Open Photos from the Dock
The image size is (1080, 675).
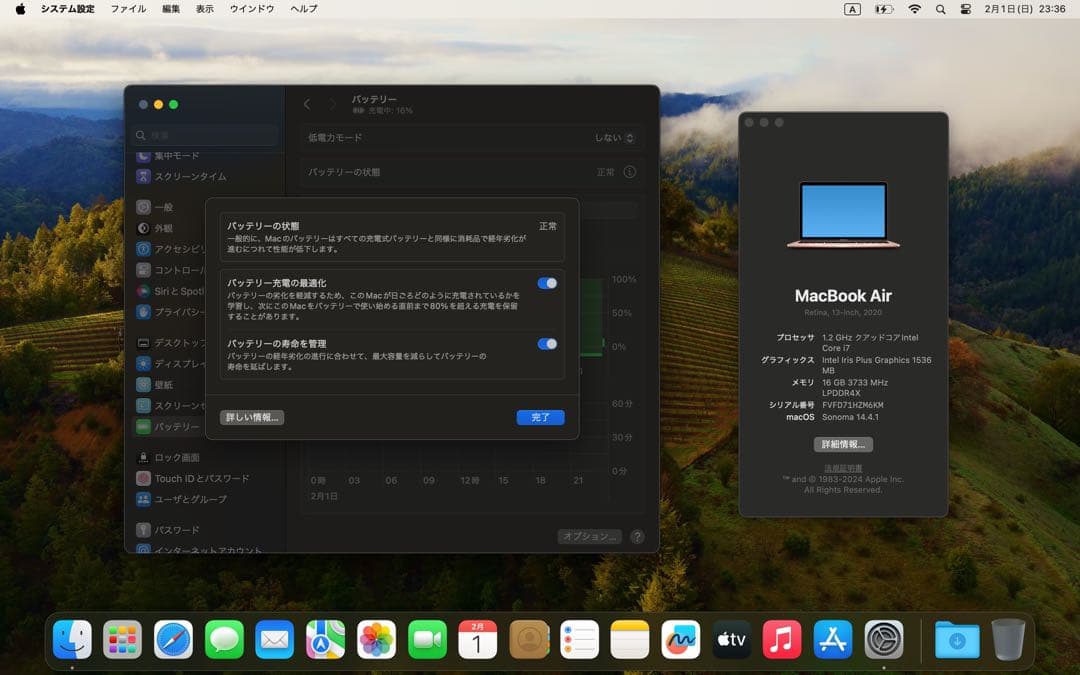click(x=376, y=637)
